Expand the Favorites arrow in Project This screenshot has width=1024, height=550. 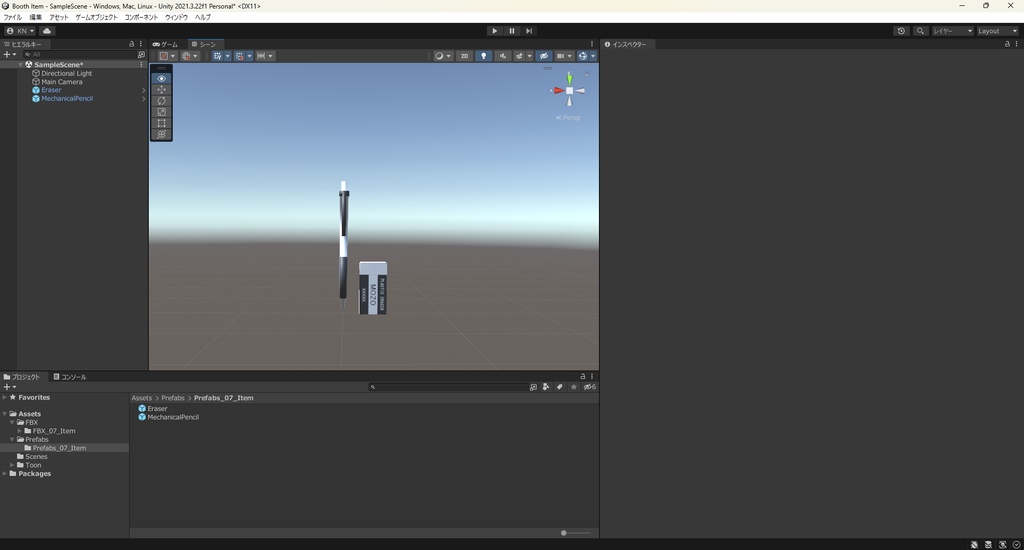(x=5, y=397)
